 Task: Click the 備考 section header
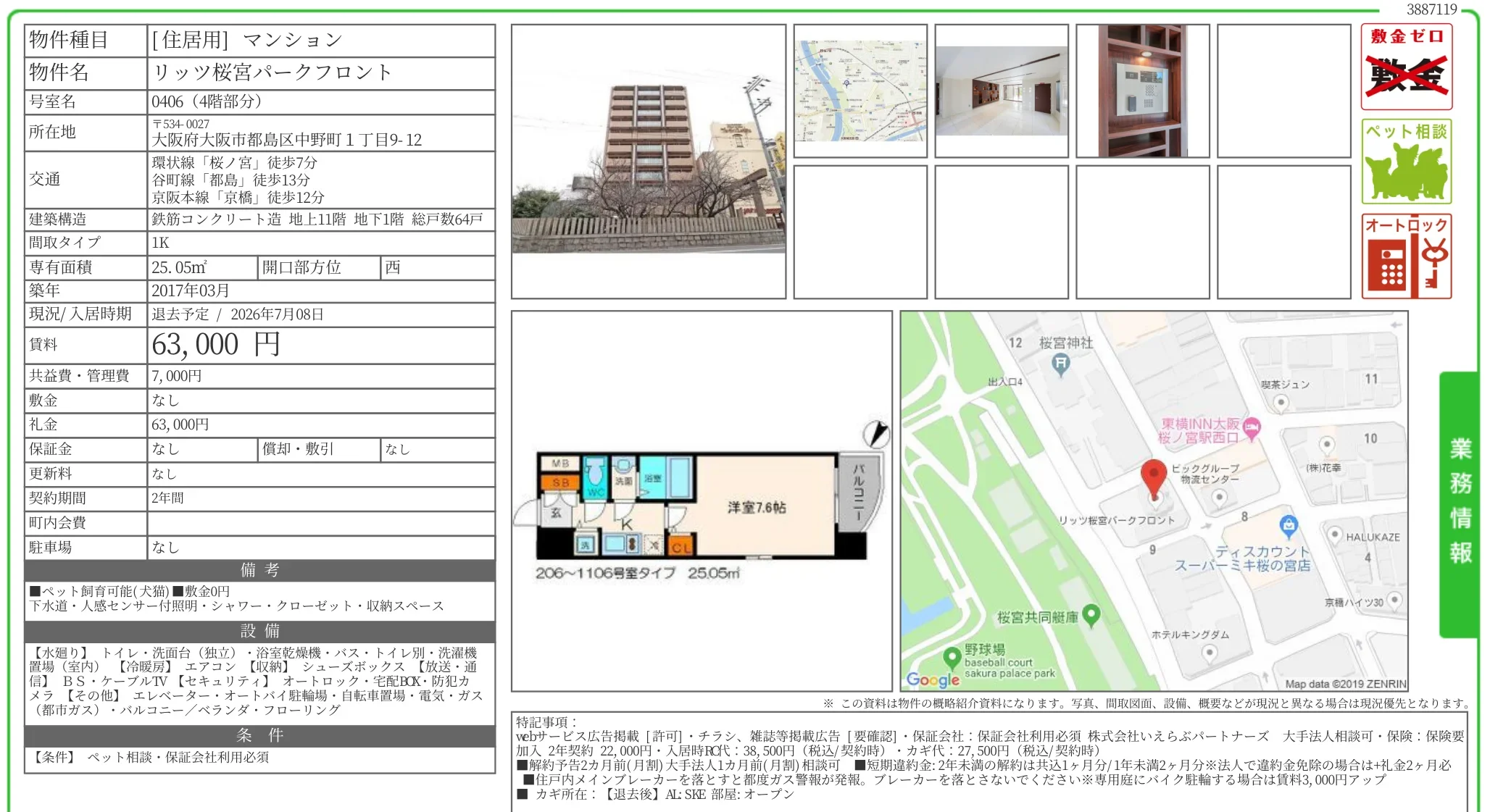(x=259, y=570)
